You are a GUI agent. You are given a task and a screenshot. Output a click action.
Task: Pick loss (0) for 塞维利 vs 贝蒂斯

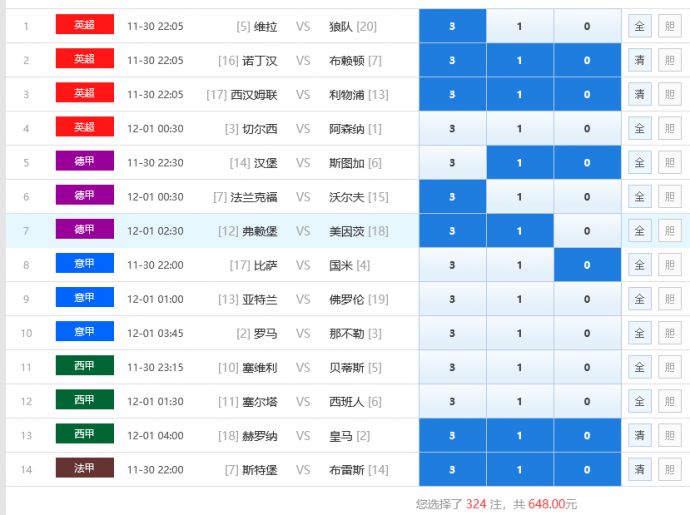[587, 367]
